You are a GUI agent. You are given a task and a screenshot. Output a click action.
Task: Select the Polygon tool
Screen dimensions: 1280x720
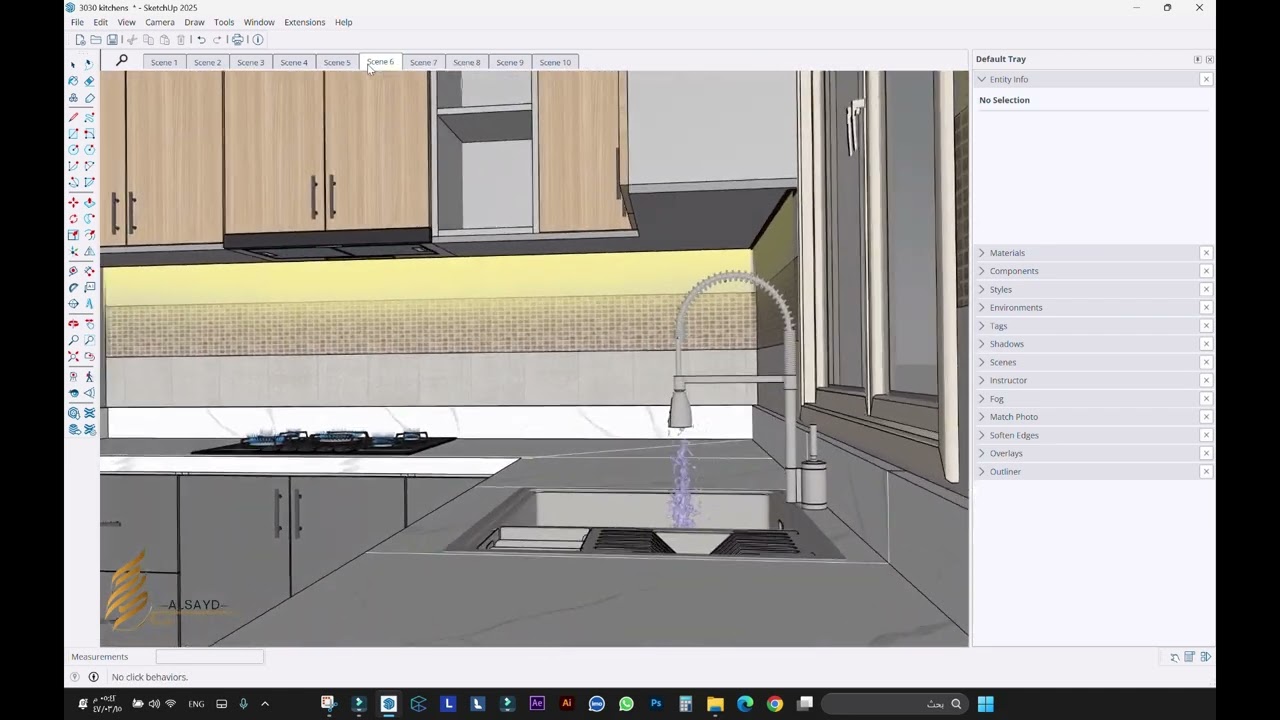click(89, 149)
